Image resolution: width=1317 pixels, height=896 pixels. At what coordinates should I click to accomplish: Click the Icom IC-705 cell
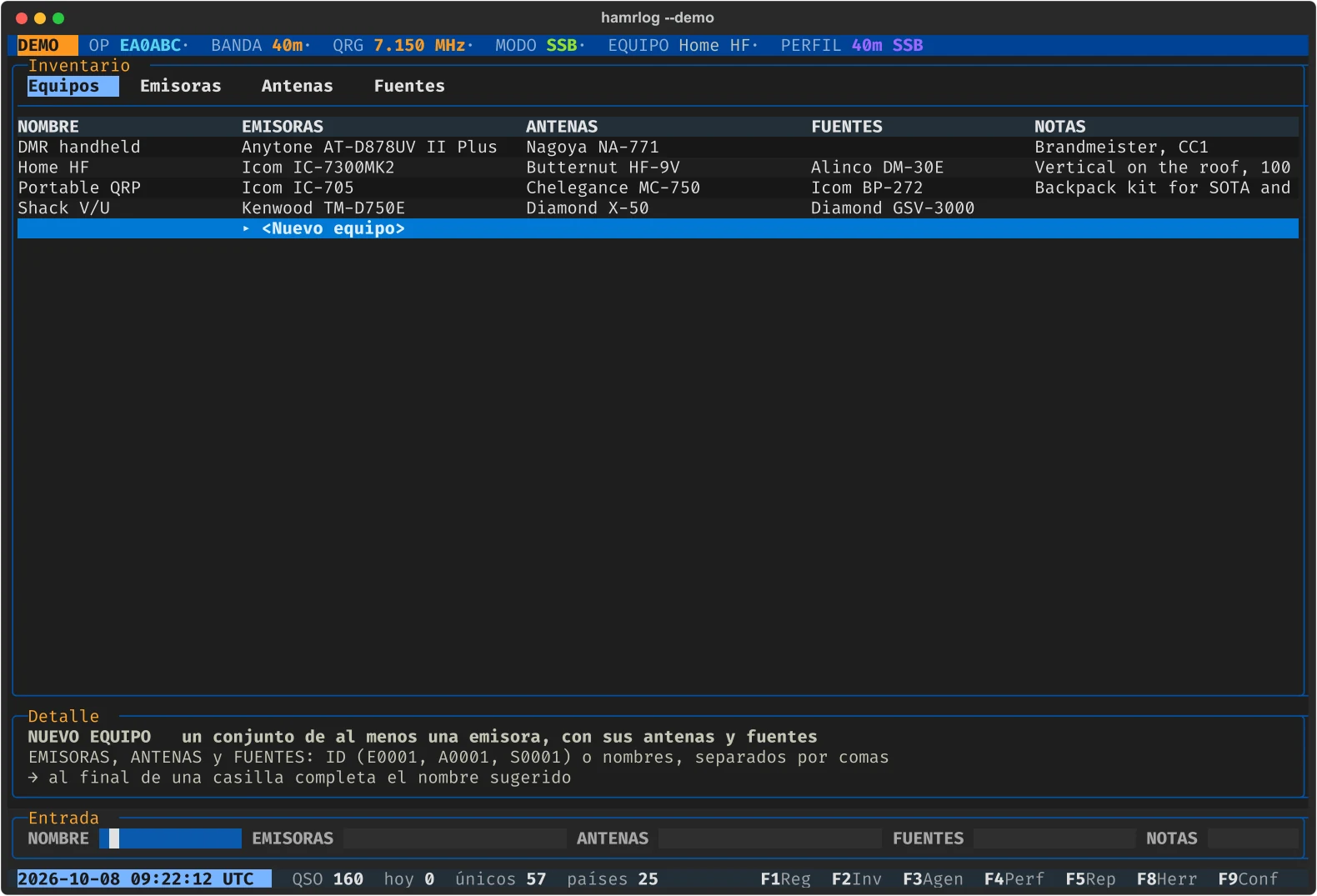tap(298, 188)
